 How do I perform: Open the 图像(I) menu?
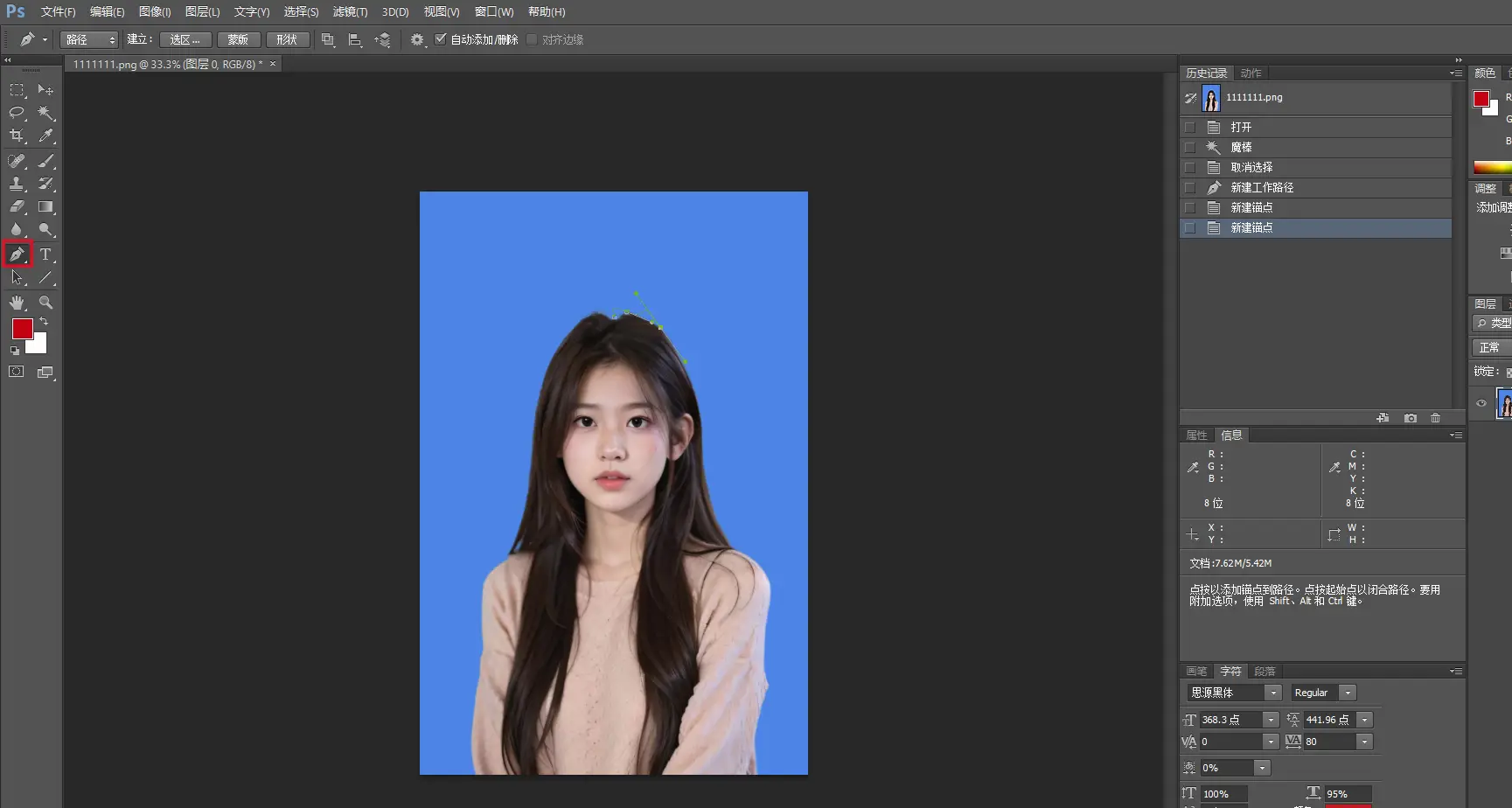(x=155, y=12)
